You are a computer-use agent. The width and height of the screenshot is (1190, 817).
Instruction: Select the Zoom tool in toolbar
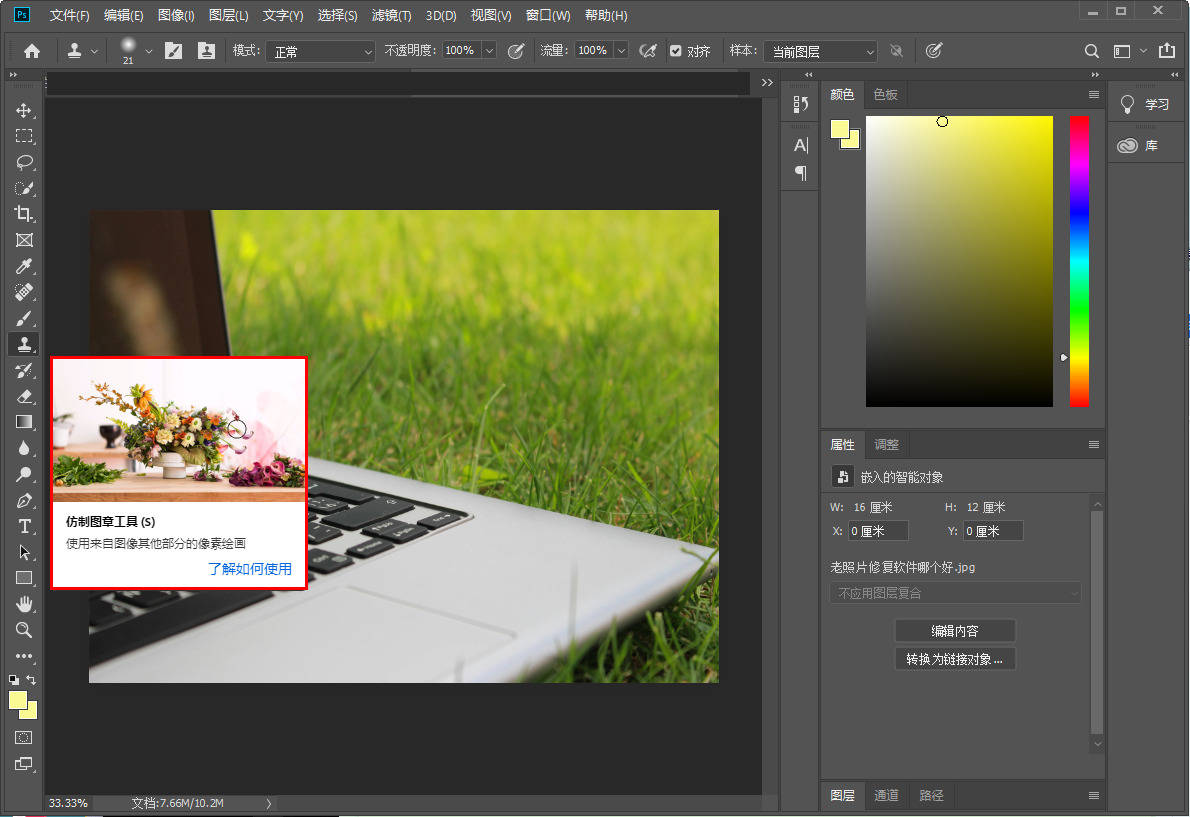pos(24,630)
